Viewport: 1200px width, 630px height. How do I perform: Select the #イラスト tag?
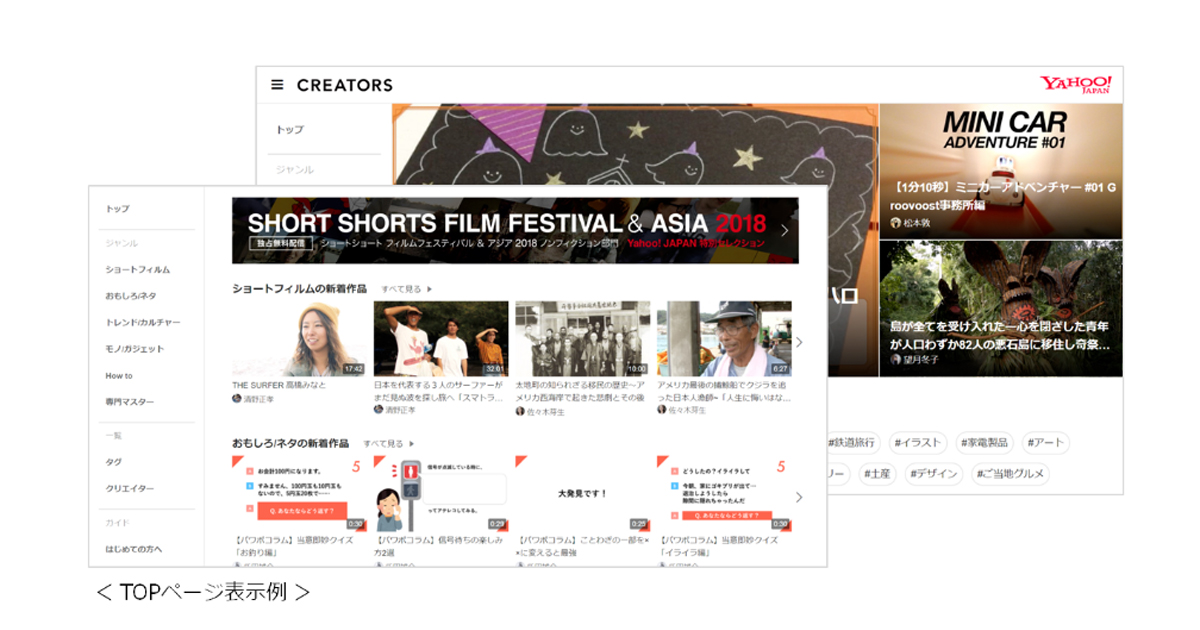[917, 442]
